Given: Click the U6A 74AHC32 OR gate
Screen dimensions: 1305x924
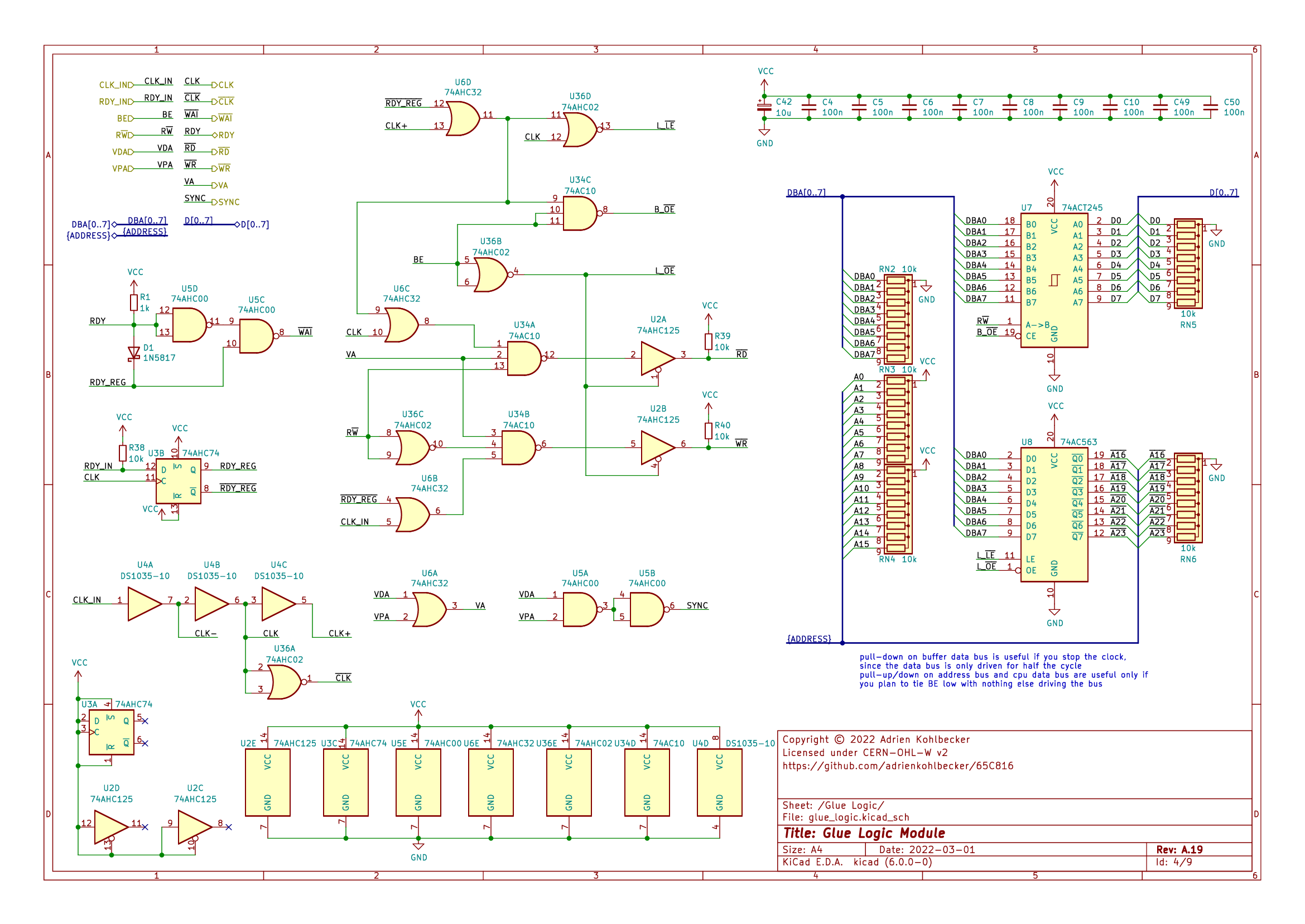Looking at the screenshot, I should [430, 609].
